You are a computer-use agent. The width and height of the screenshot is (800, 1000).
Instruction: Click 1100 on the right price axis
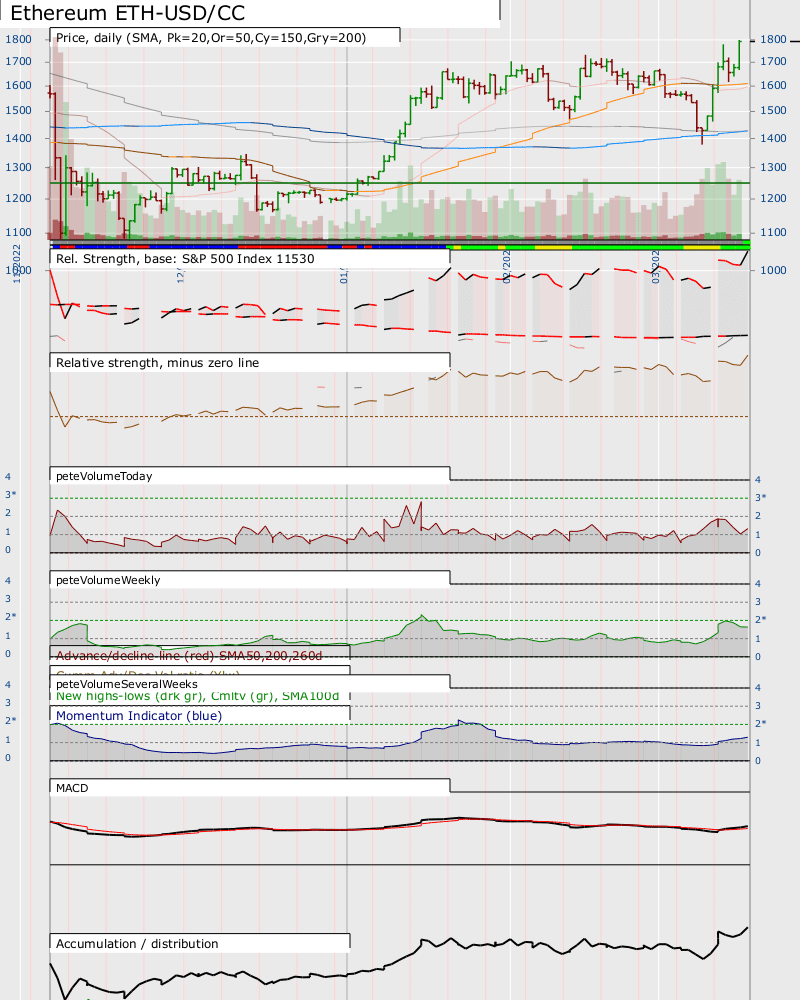tap(773, 233)
